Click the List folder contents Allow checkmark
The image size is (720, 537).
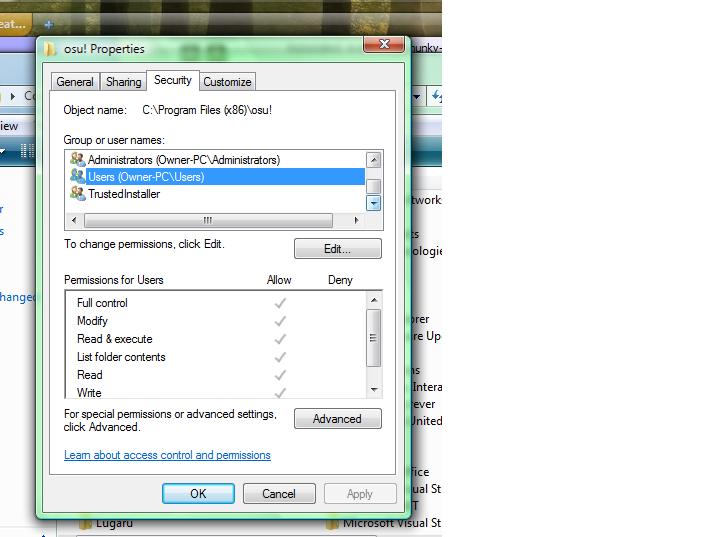point(280,357)
